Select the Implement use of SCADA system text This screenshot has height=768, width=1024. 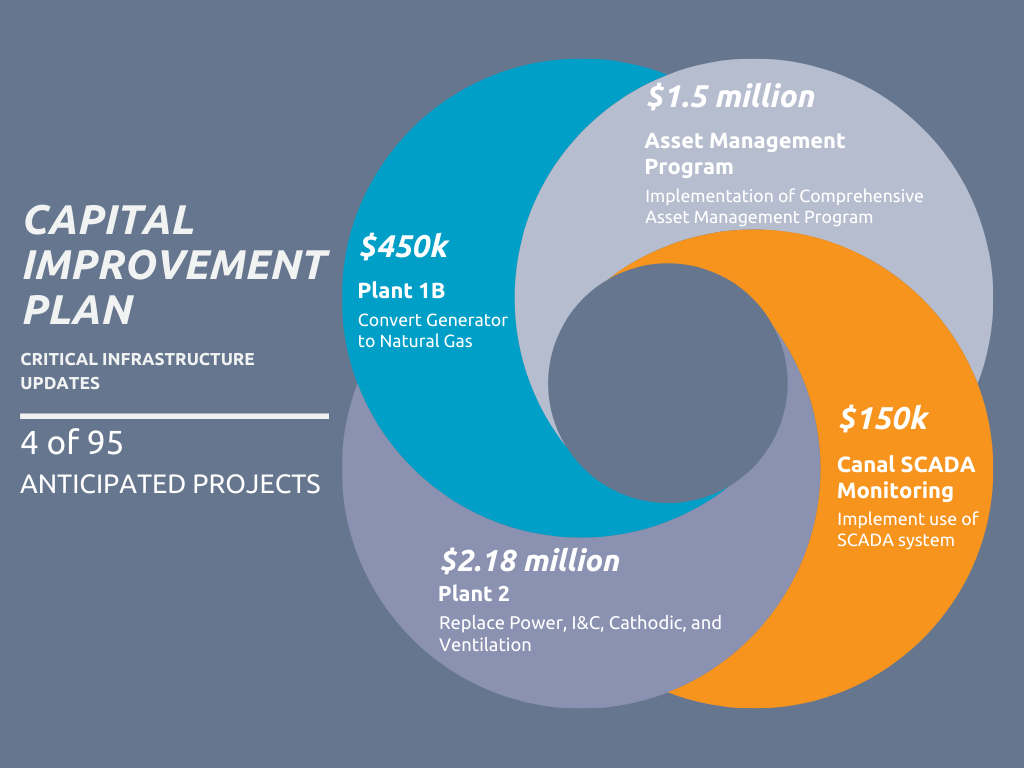(x=907, y=529)
